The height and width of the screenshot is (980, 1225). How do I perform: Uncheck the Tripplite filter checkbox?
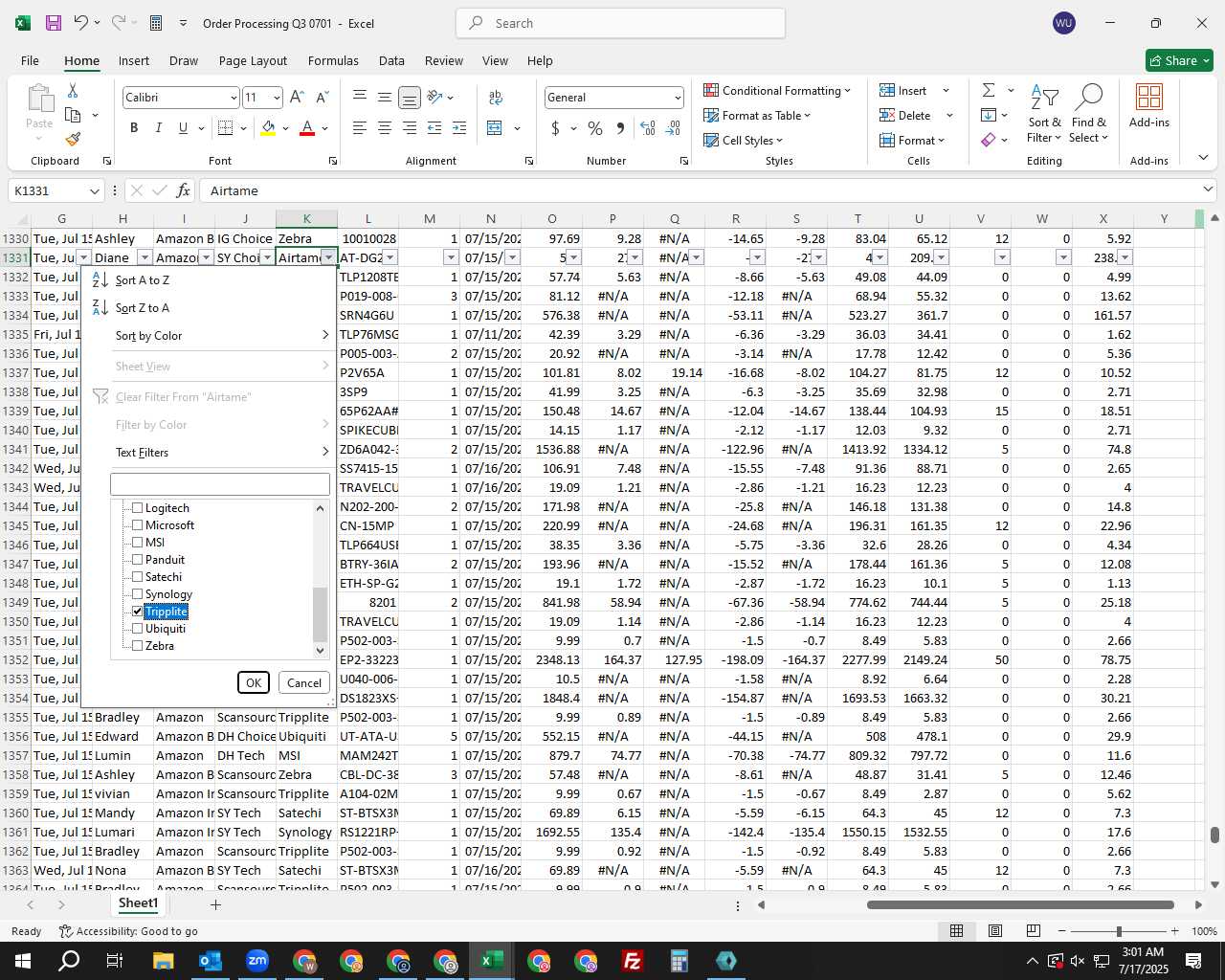point(138,612)
